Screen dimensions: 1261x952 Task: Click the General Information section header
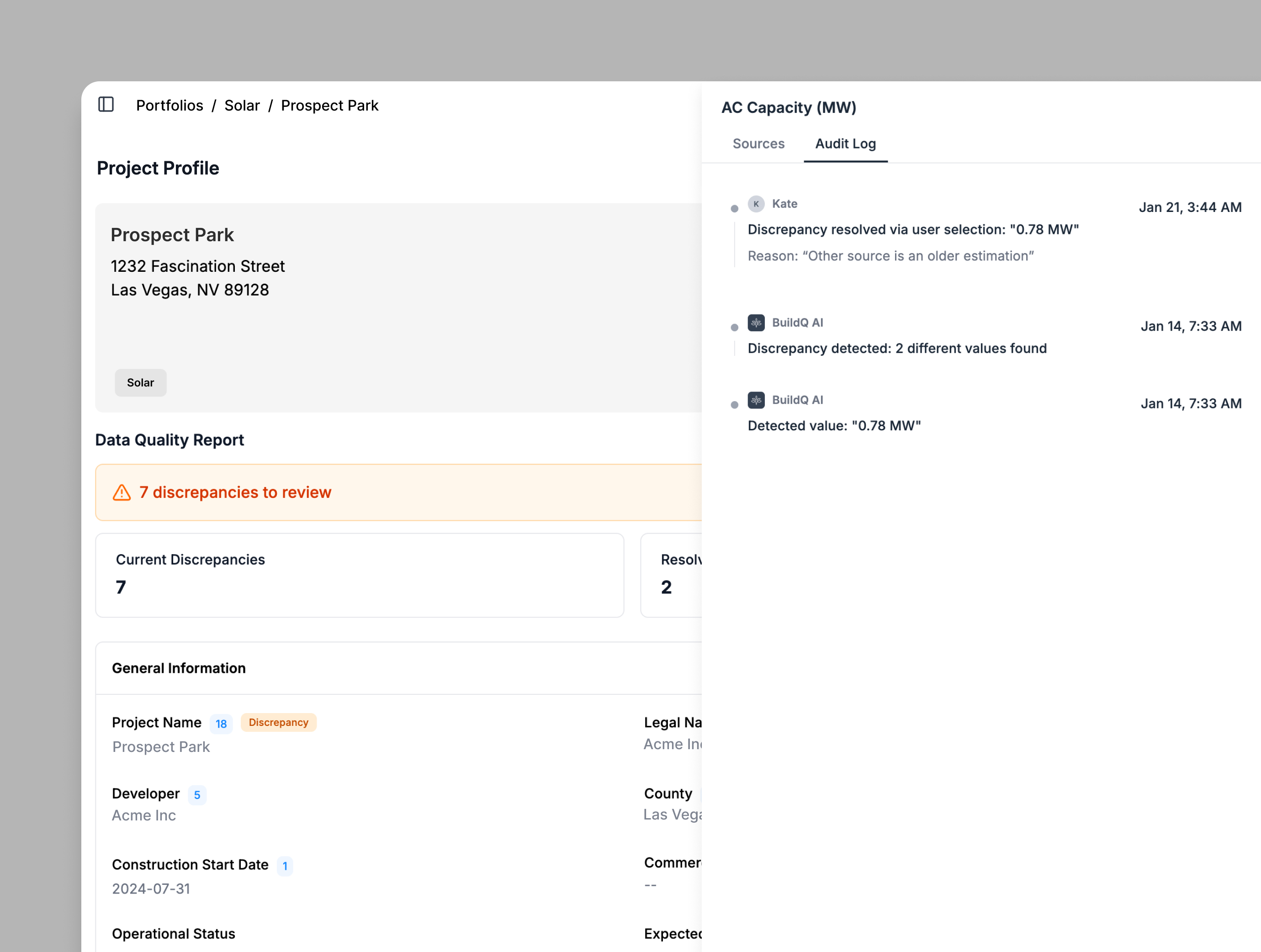click(179, 668)
